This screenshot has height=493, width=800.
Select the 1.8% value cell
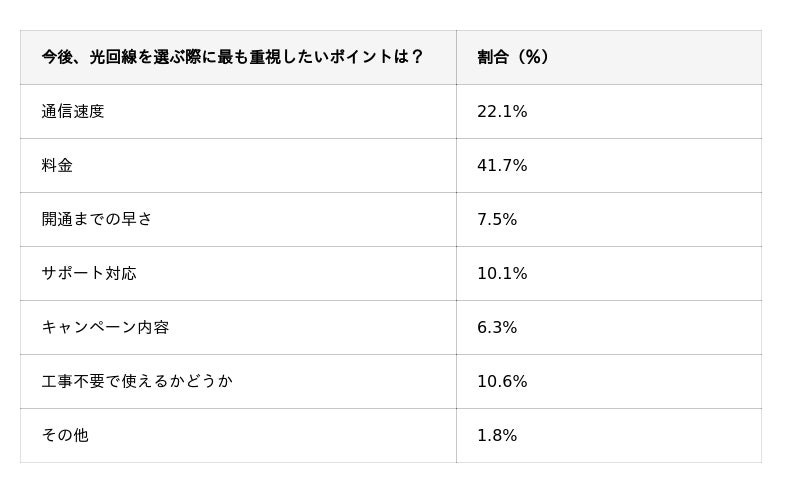[x=497, y=435]
